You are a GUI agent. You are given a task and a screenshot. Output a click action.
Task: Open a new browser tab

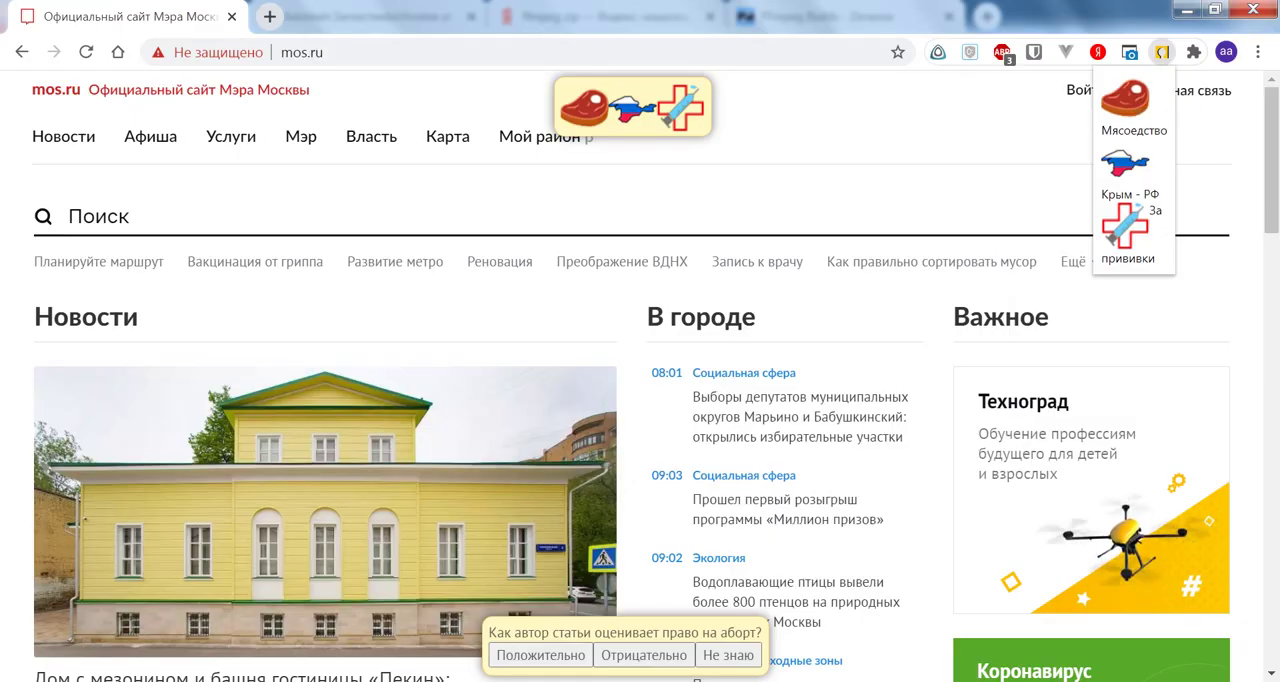pos(270,16)
